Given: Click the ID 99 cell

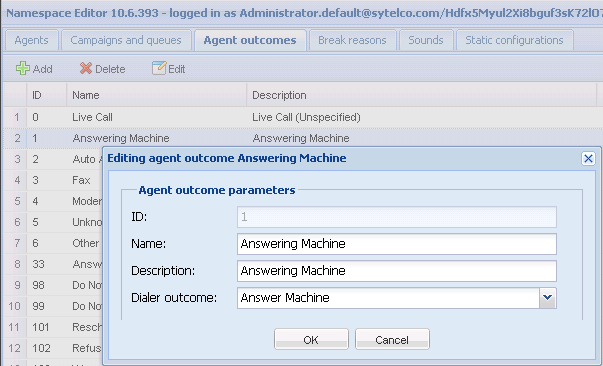Looking at the screenshot, I should tap(38, 306).
